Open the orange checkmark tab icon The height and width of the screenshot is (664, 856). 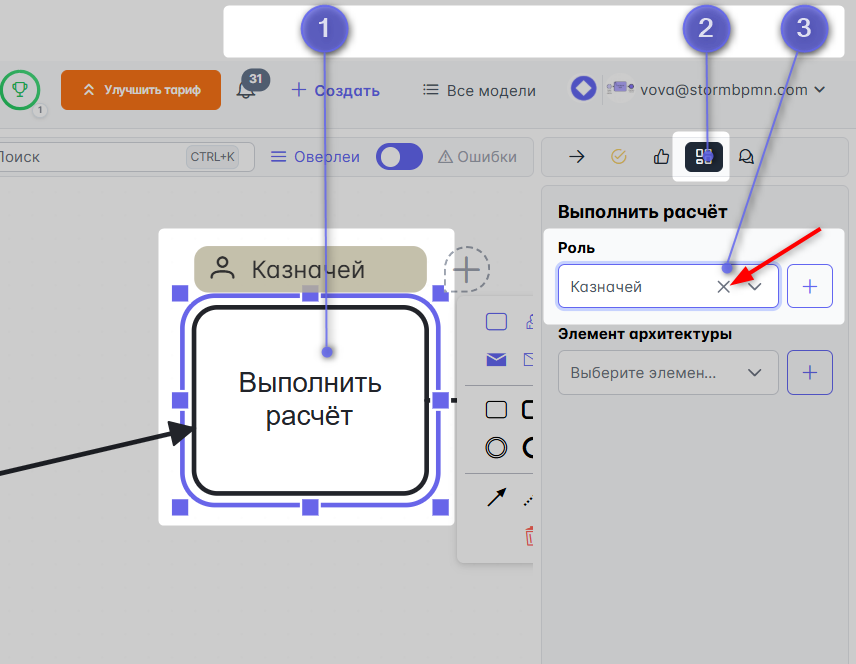618,156
